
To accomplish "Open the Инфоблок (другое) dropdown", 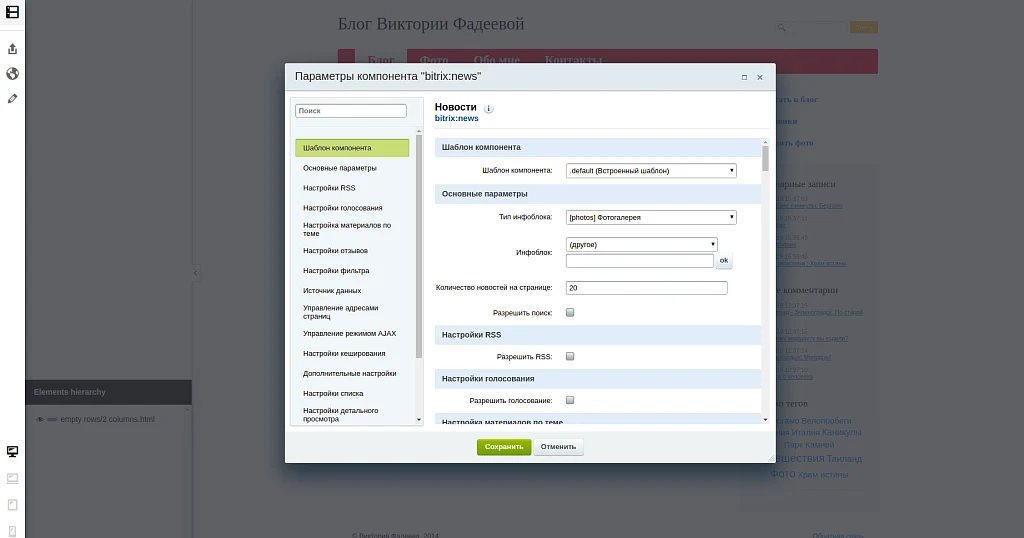I will (642, 244).
